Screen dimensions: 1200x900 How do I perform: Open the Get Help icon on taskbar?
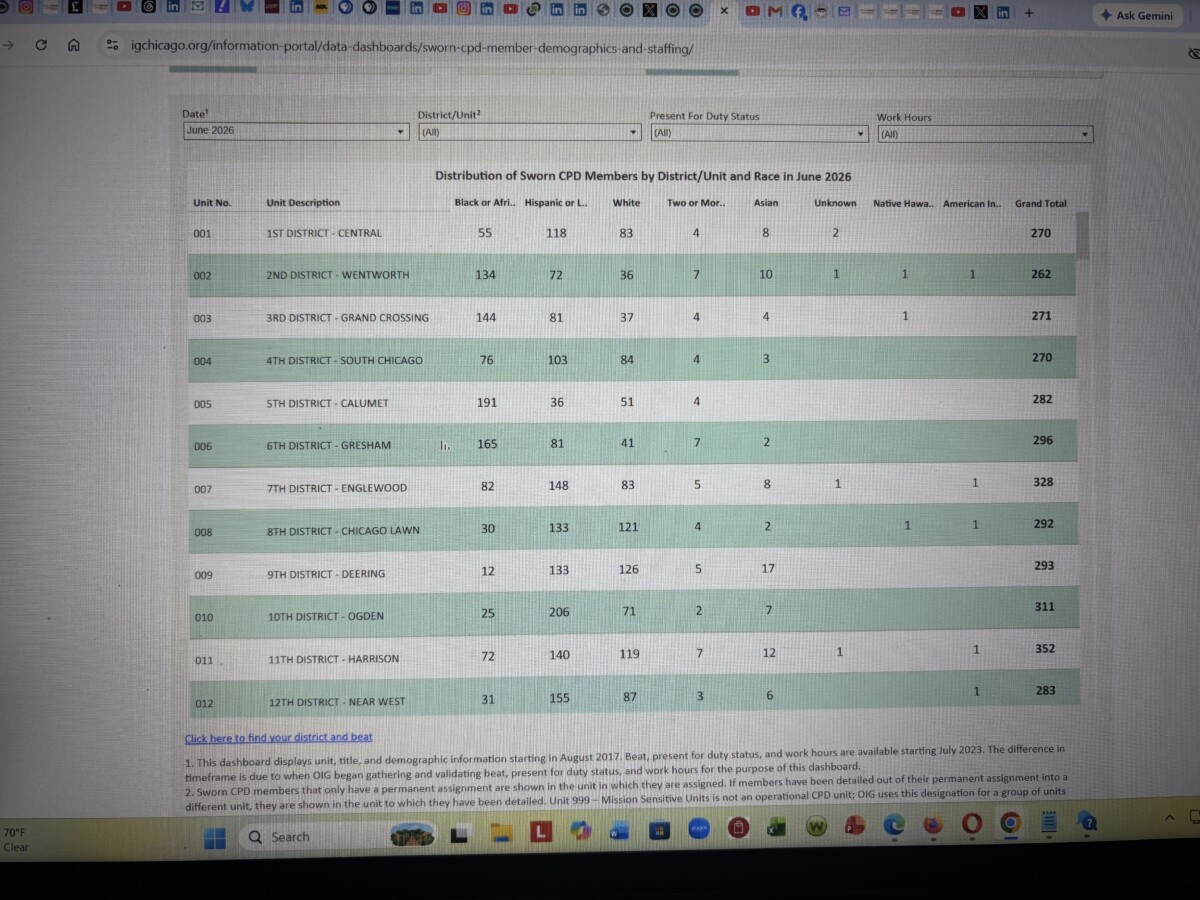[1089, 821]
